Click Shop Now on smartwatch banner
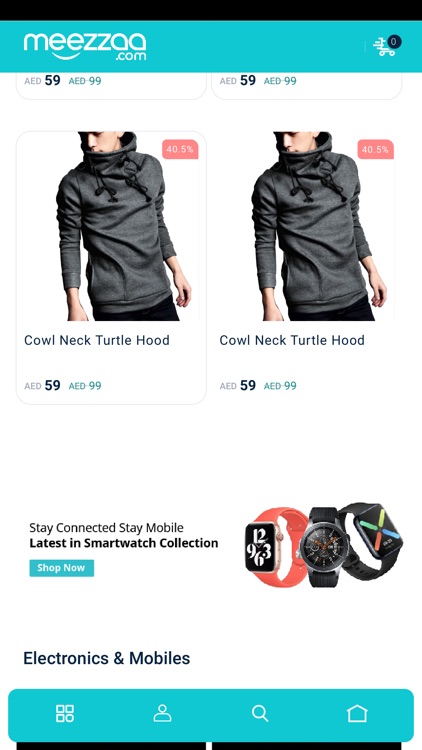The image size is (422, 750). click(62, 568)
